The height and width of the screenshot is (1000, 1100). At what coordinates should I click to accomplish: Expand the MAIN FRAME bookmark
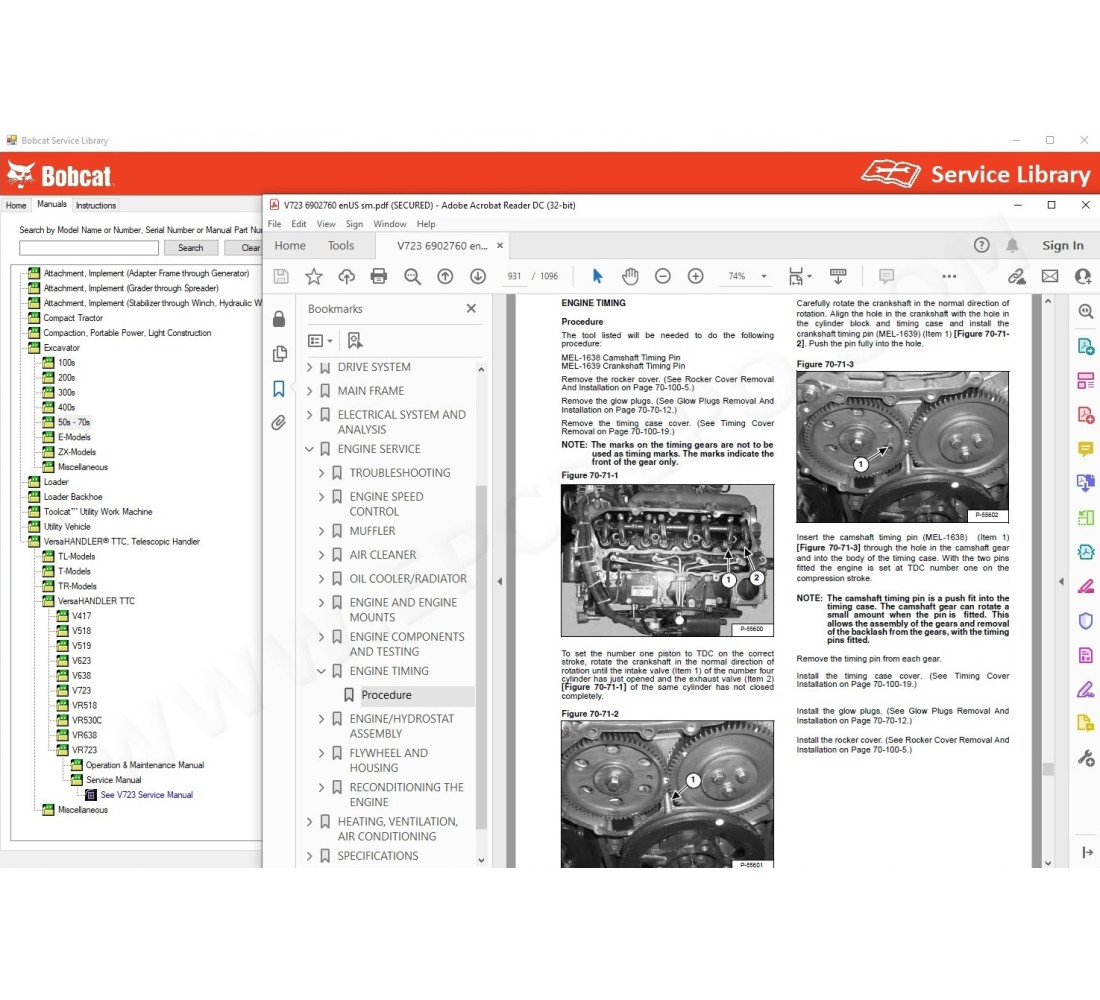309,391
